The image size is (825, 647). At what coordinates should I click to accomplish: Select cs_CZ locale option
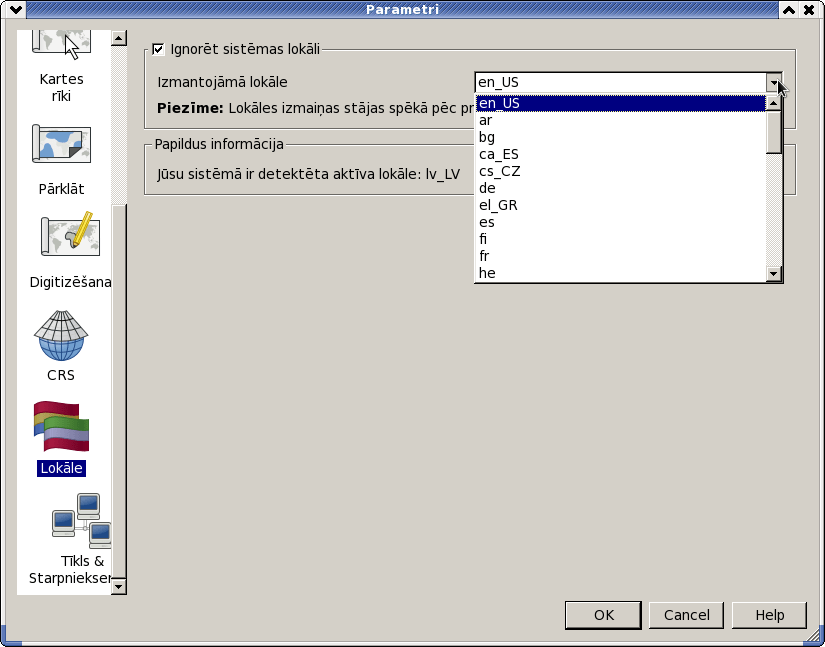coord(621,171)
